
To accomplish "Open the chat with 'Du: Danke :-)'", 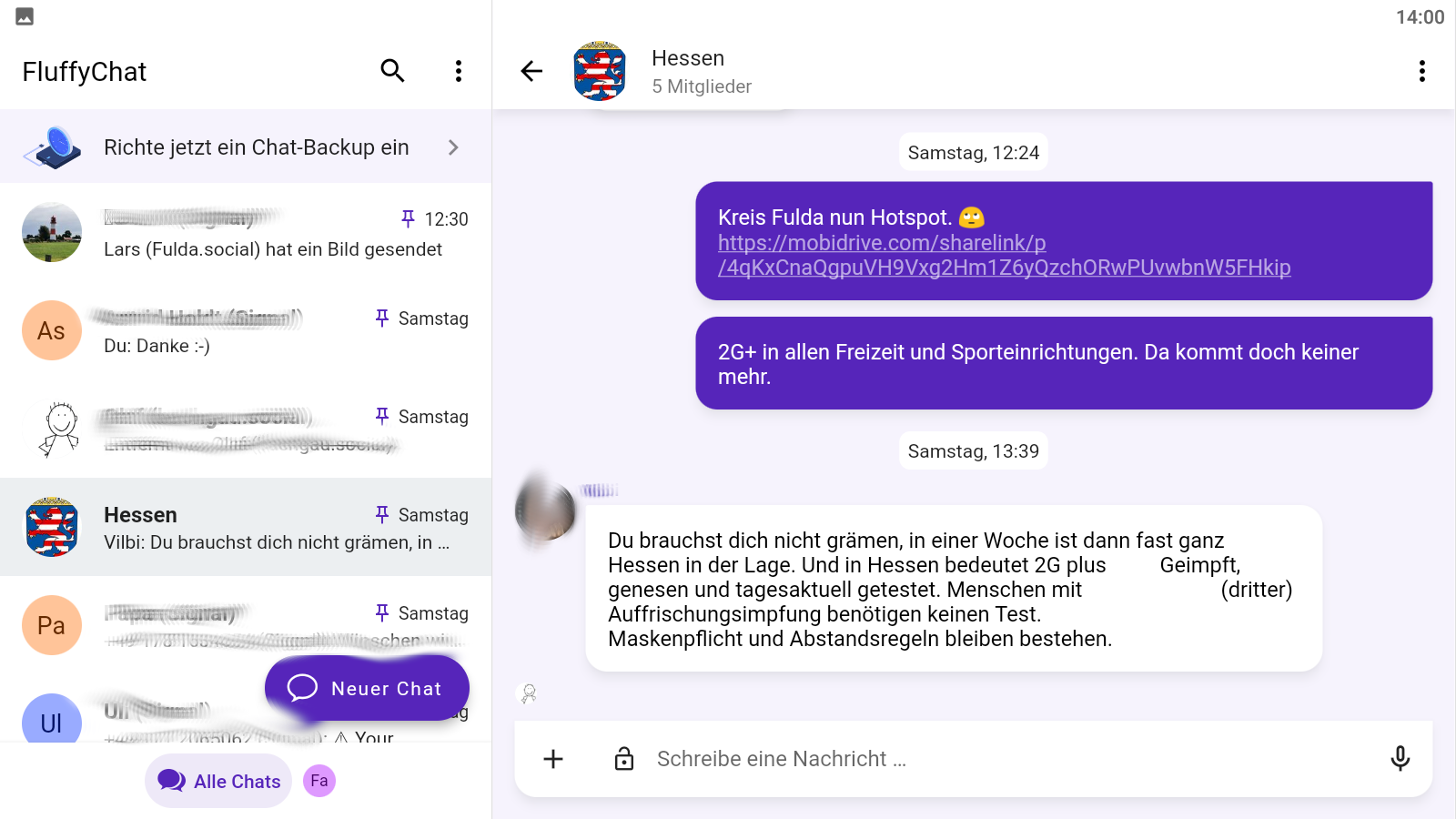I will [246, 330].
